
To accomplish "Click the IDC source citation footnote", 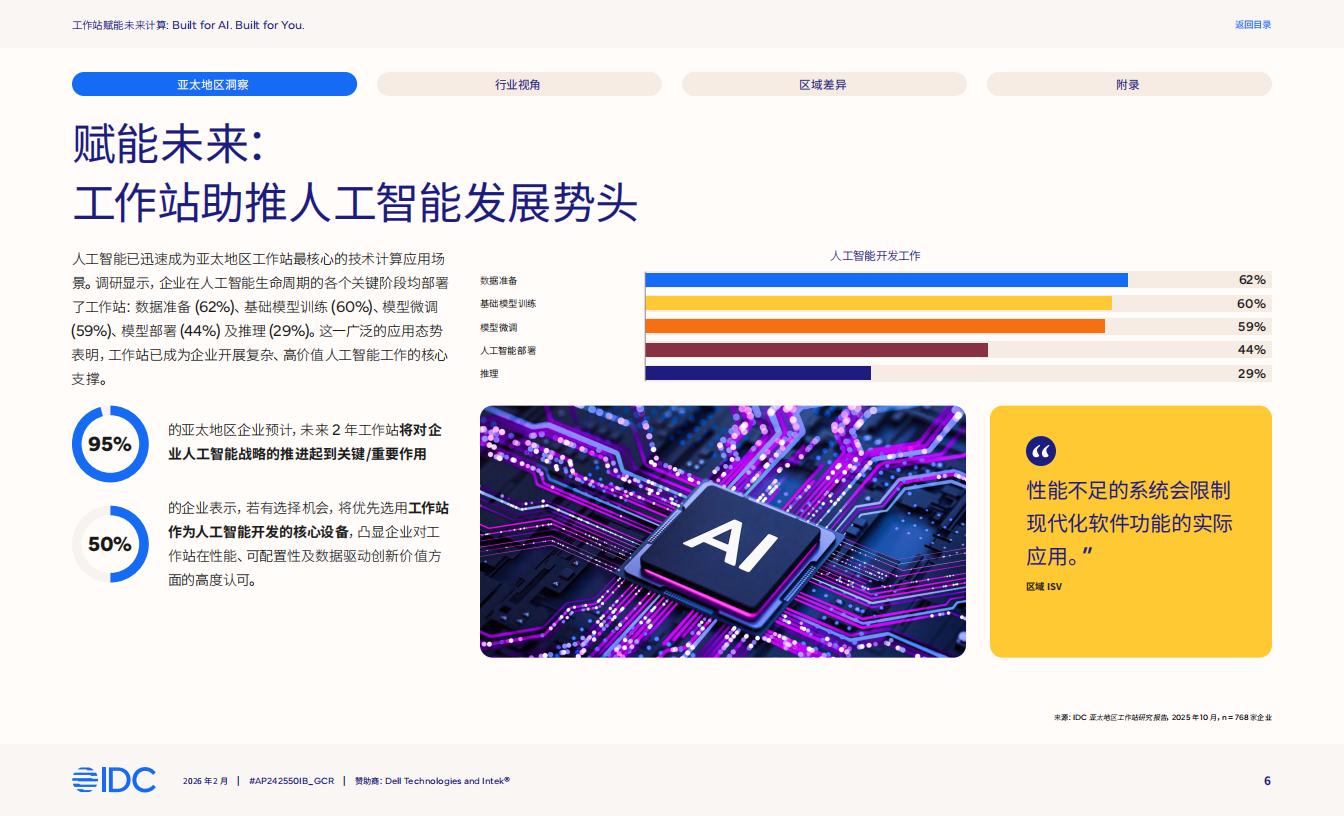I will click(x=1162, y=717).
